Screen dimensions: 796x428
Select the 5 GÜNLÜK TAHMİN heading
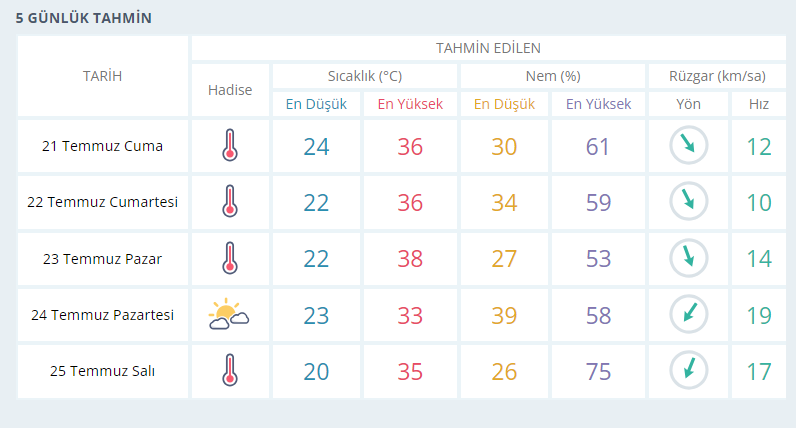[84, 18]
